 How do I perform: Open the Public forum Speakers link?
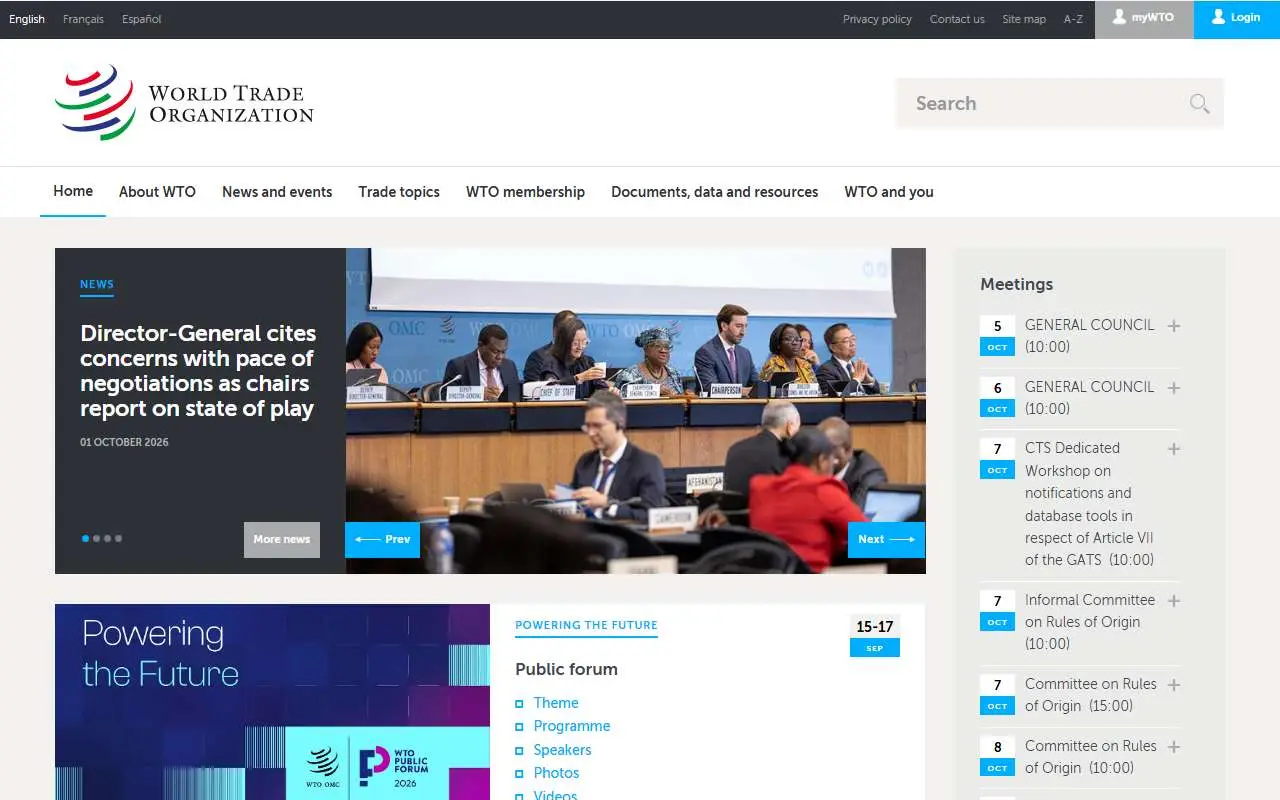tap(562, 750)
